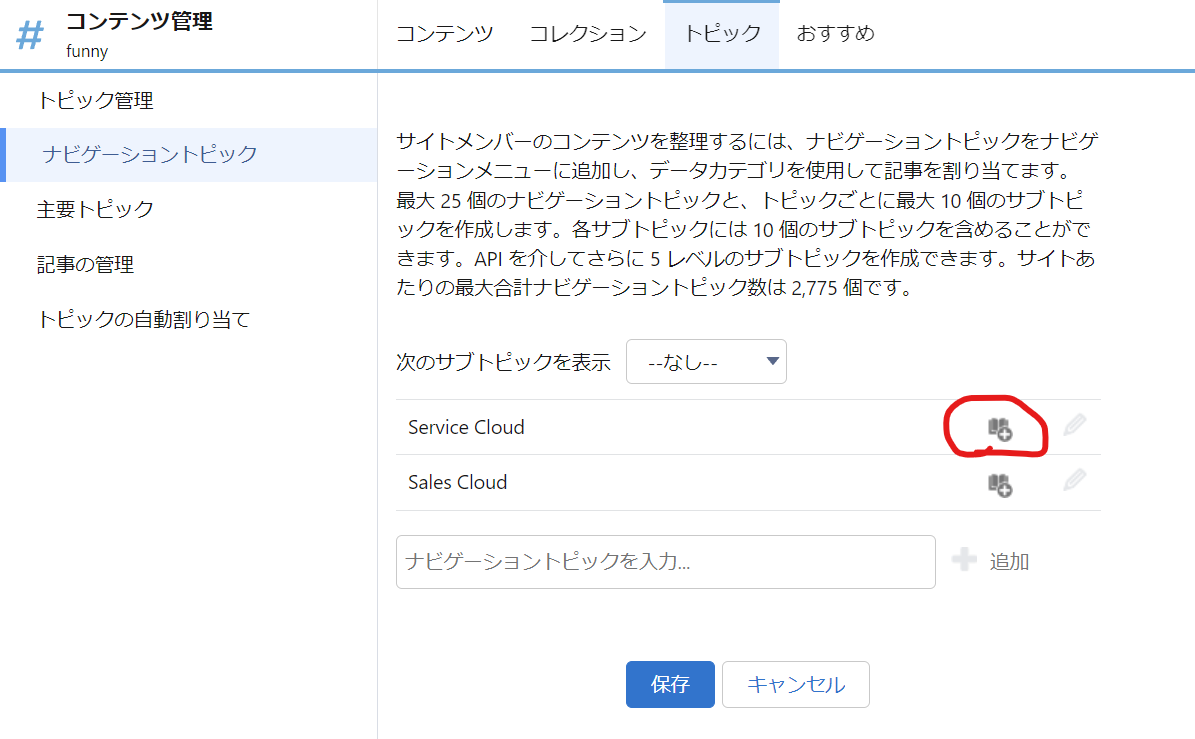Image resolution: width=1195 pixels, height=739 pixels.
Task: Click the pencil edit icon for Service Cloud
Action: tap(1075, 425)
